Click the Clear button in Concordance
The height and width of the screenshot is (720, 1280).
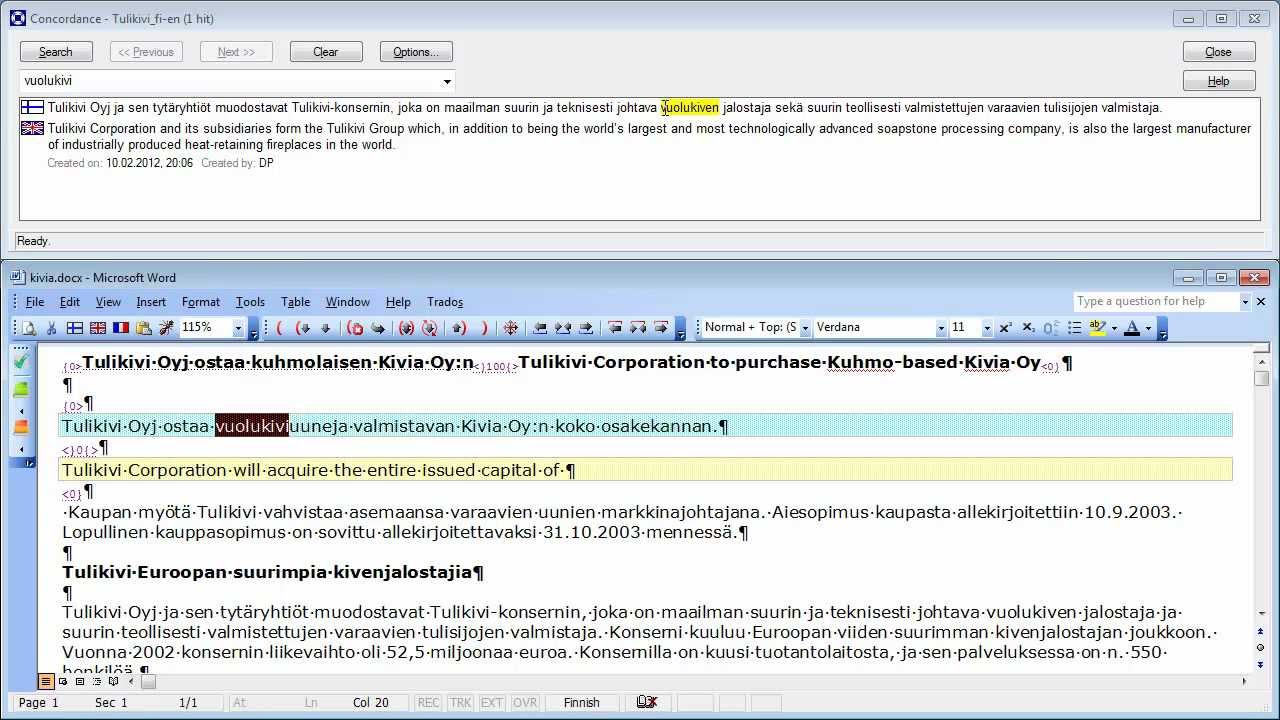326,52
